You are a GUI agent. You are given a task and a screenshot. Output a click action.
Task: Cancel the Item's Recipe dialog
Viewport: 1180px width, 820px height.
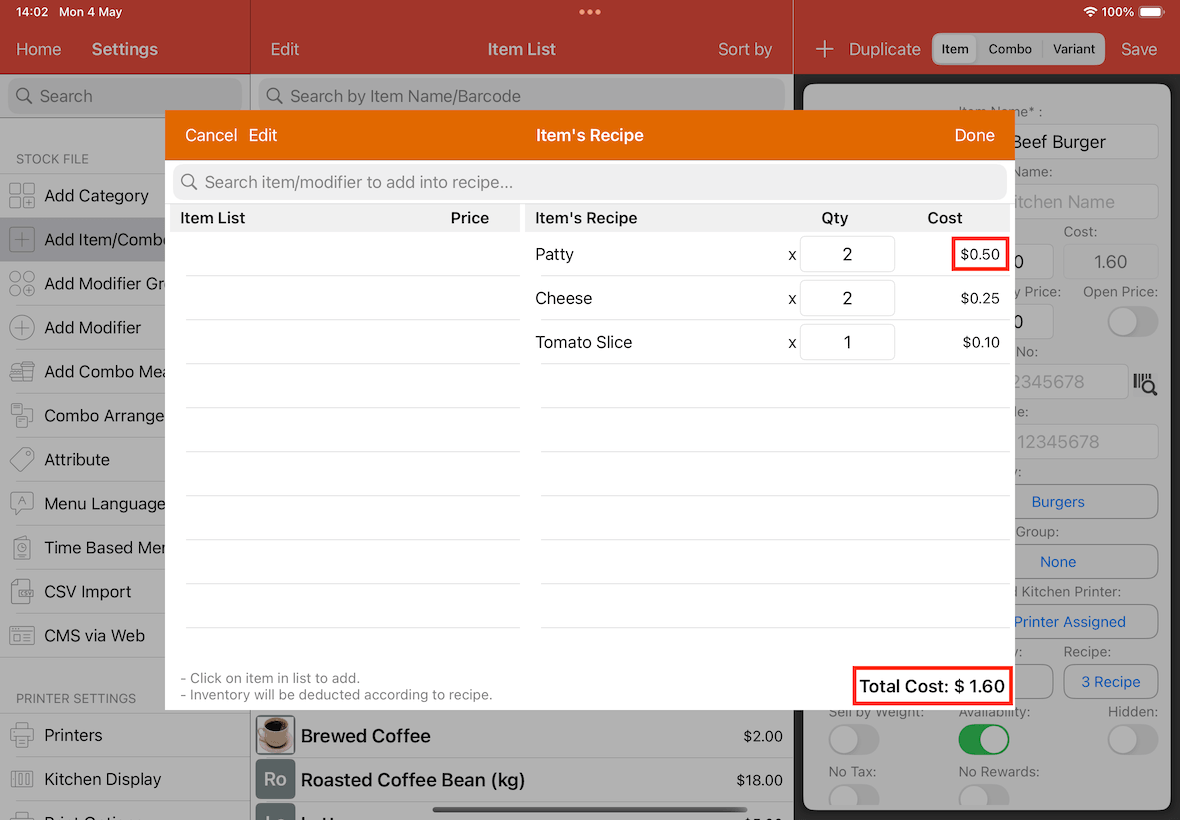[211, 135]
